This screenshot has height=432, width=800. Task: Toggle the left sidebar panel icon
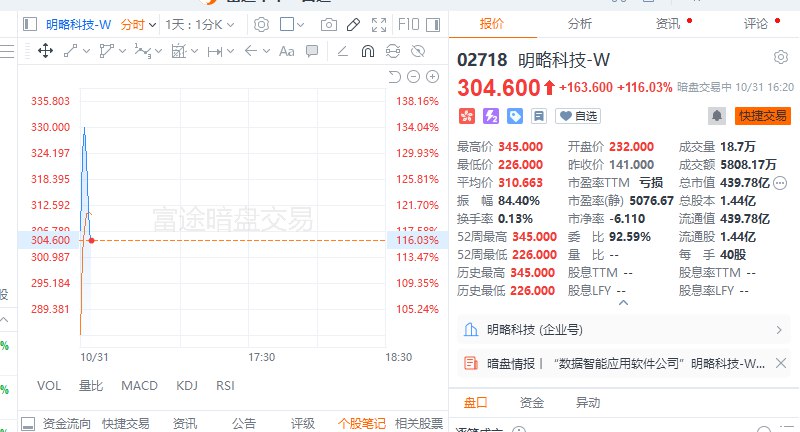[30, 24]
